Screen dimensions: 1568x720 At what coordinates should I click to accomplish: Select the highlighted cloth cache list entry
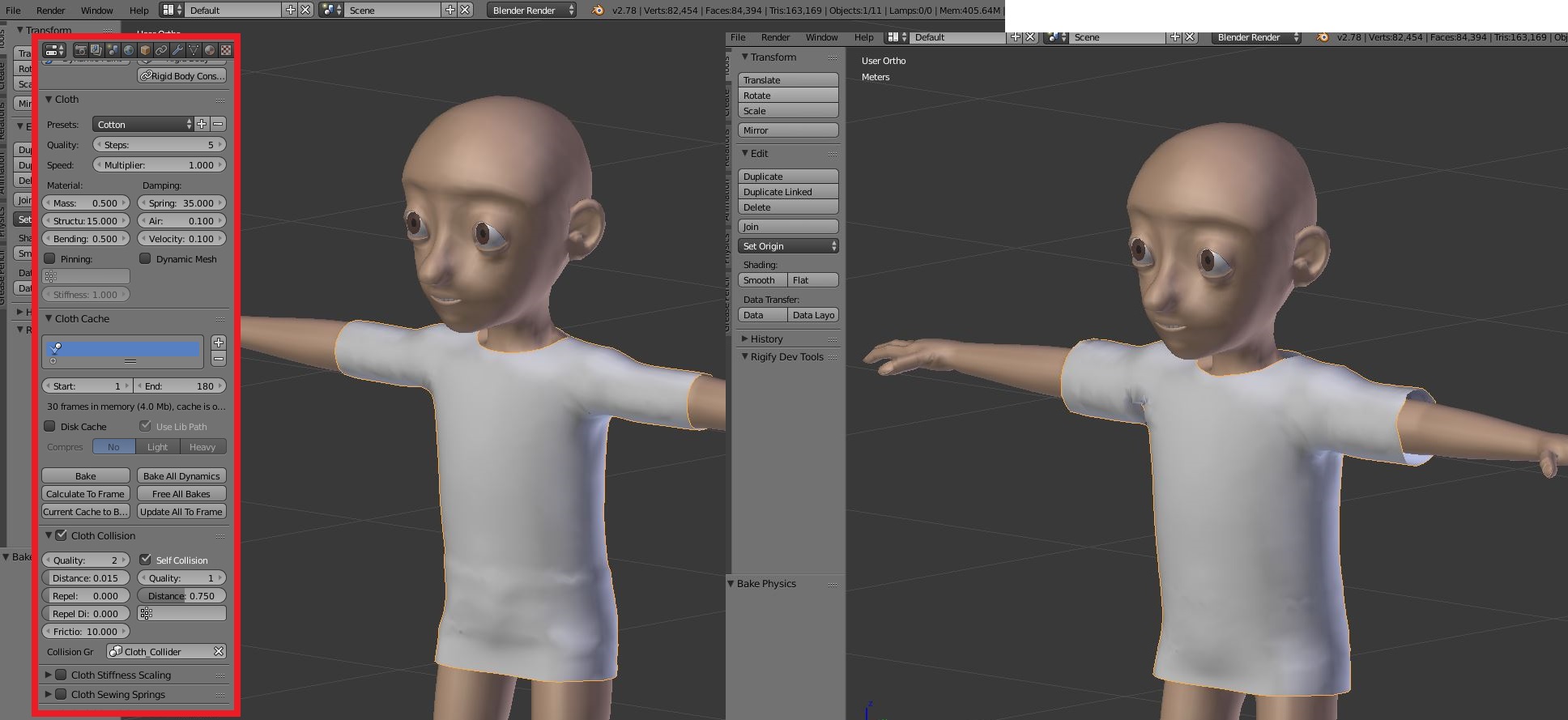[123, 348]
